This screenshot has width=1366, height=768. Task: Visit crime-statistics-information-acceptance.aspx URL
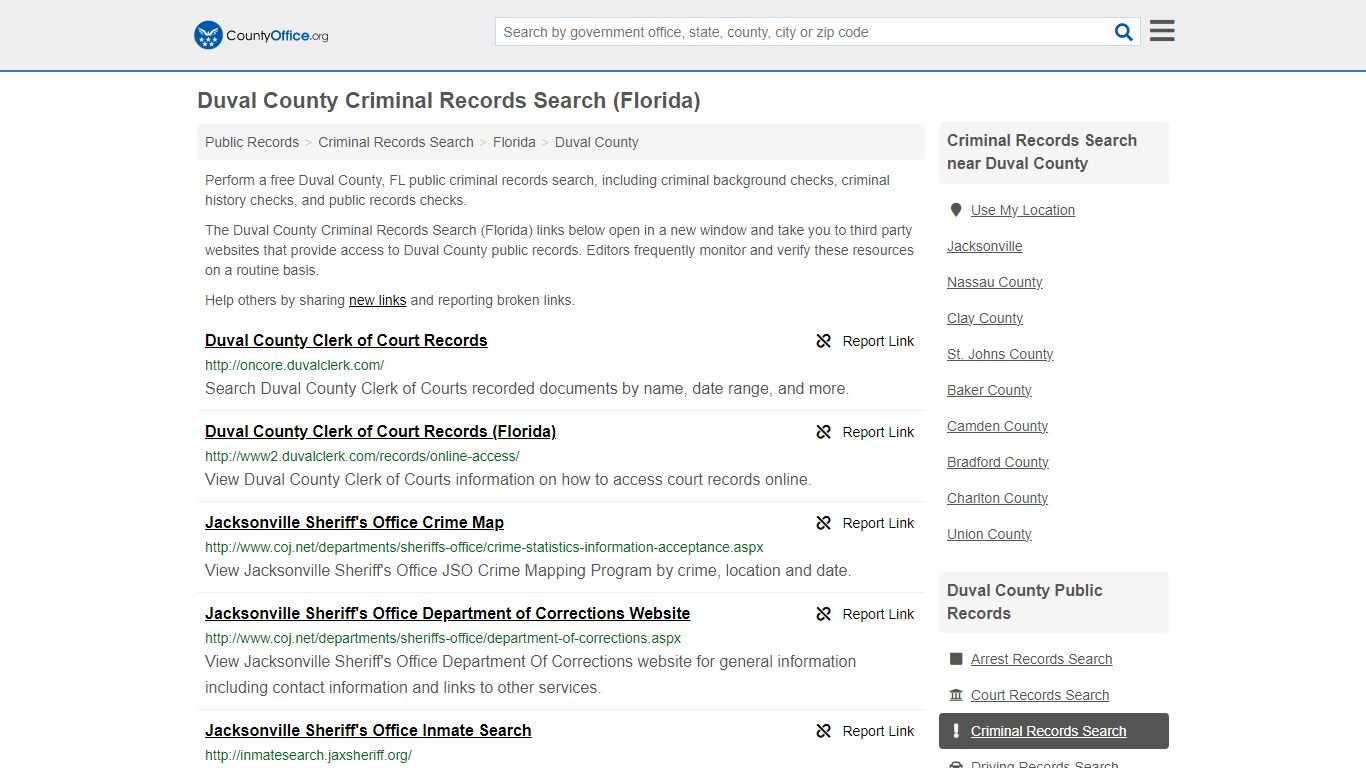[x=484, y=547]
